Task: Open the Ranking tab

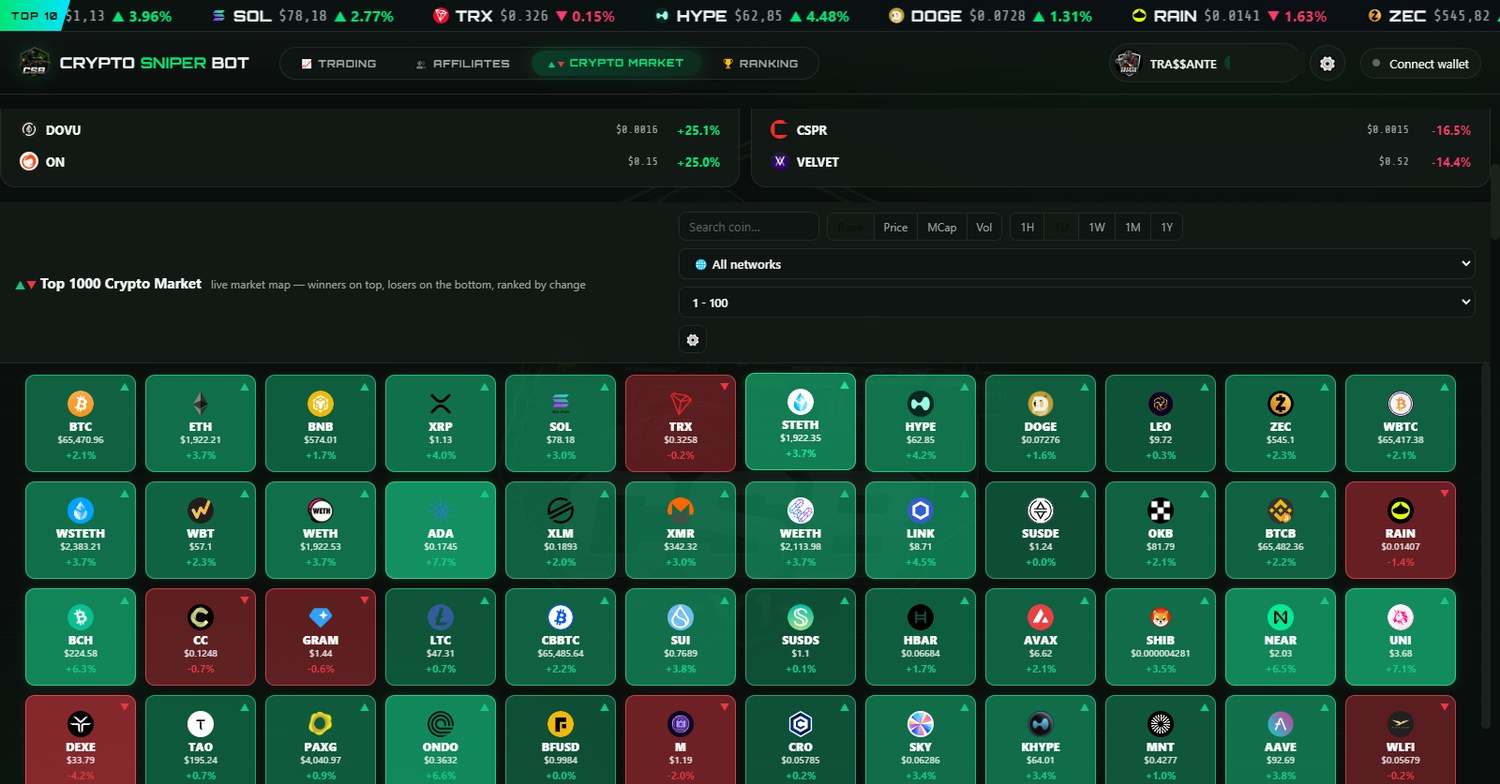Action: pyautogui.click(x=761, y=63)
